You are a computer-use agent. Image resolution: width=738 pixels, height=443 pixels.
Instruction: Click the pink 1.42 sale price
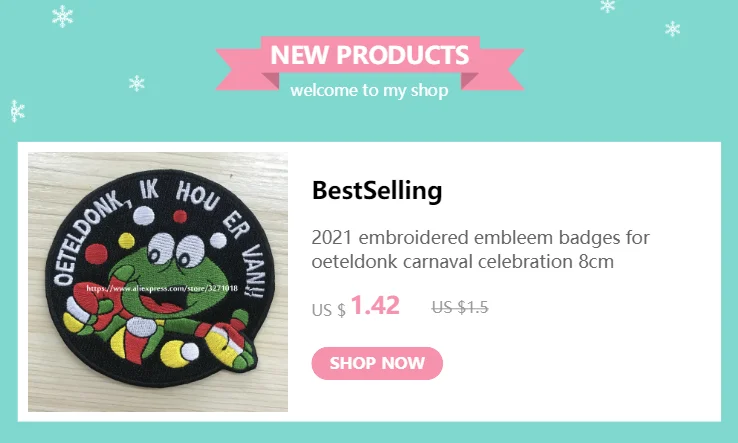tap(375, 305)
